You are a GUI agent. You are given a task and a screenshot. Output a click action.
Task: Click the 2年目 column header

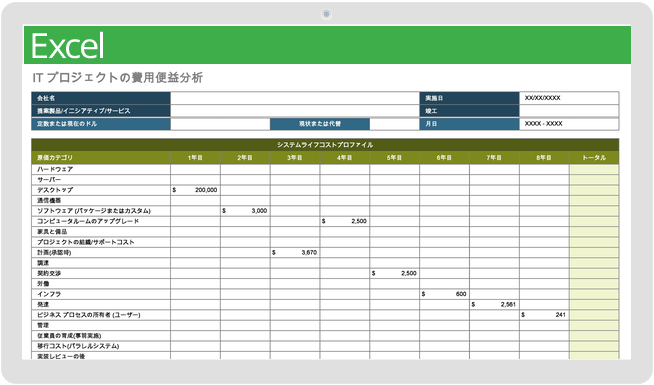click(x=245, y=158)
